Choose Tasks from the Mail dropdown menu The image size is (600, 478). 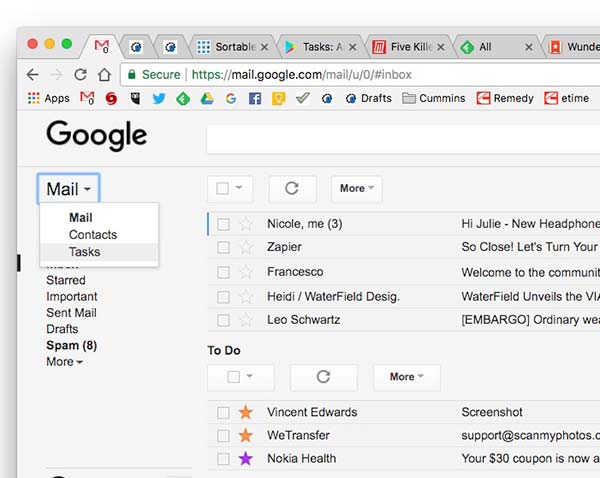point(84,252)
